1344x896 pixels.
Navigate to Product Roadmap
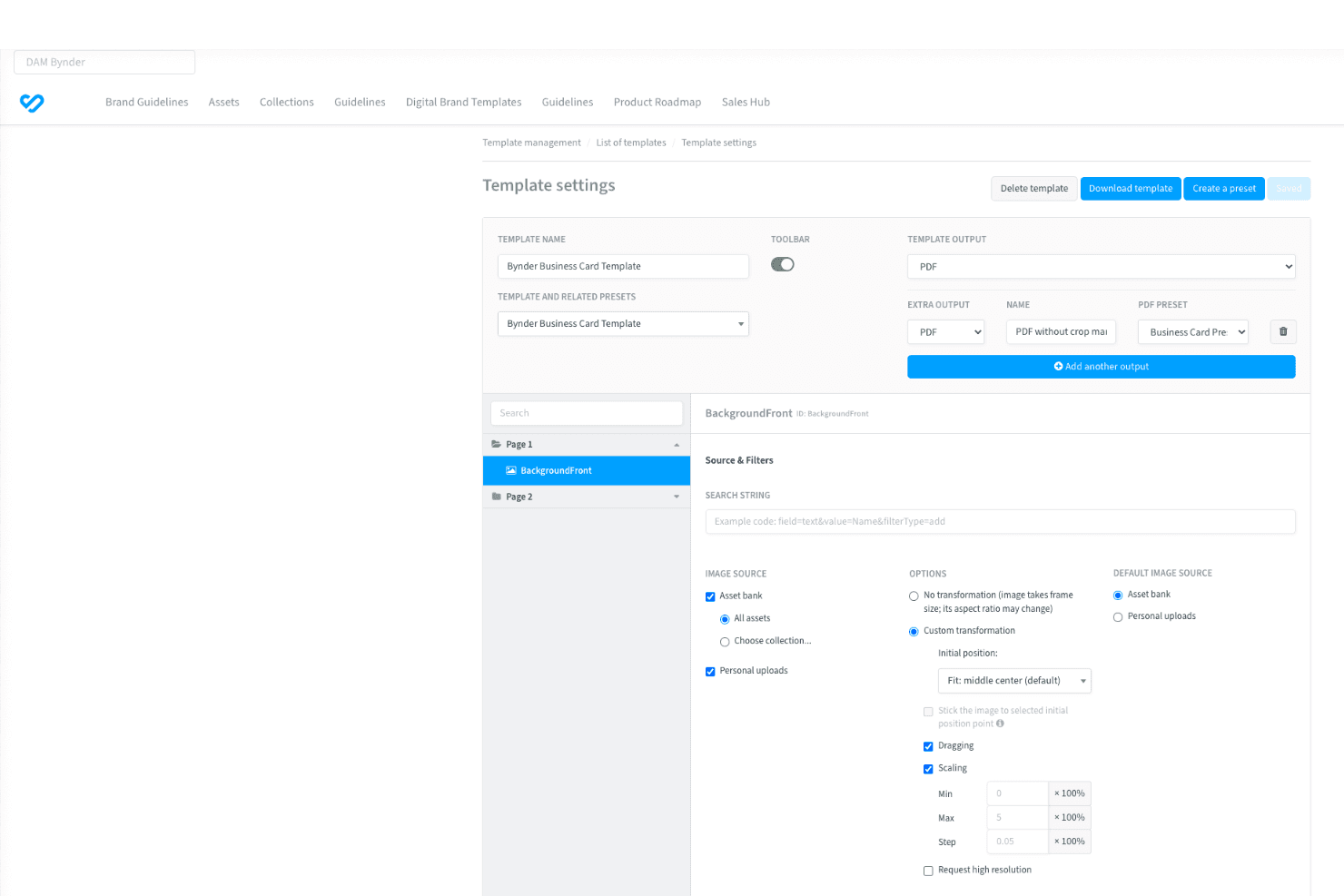tap(657, 103)
